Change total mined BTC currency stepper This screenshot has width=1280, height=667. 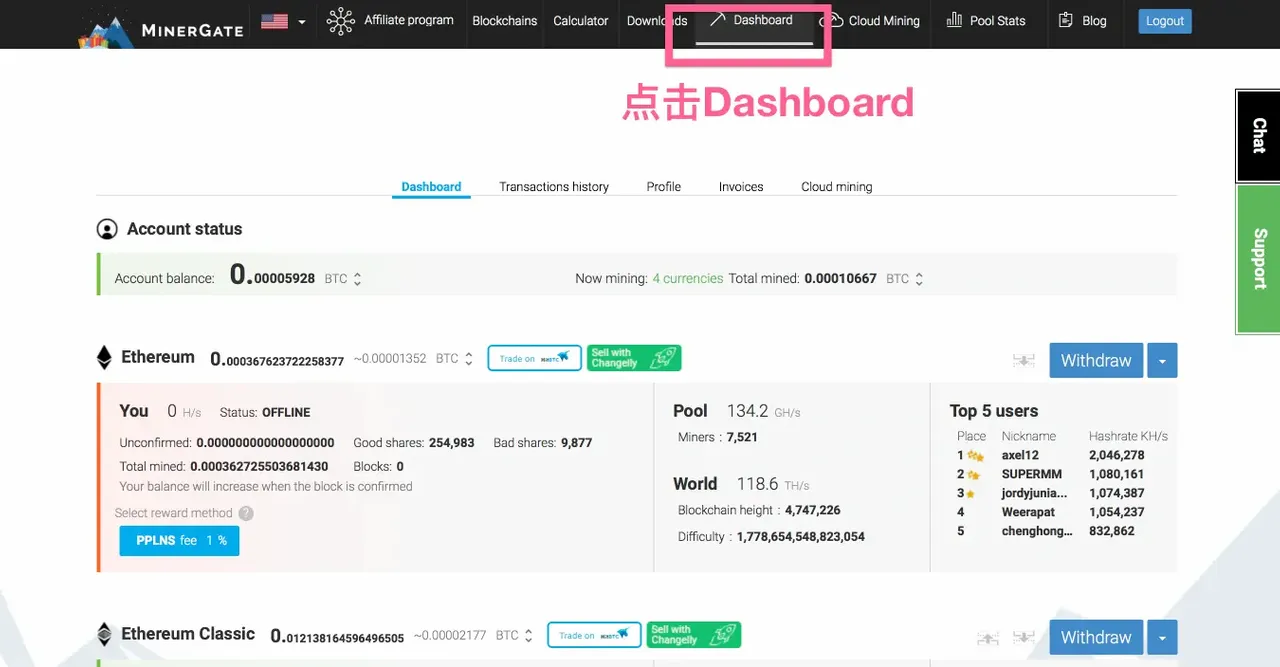tap(919, 279)
